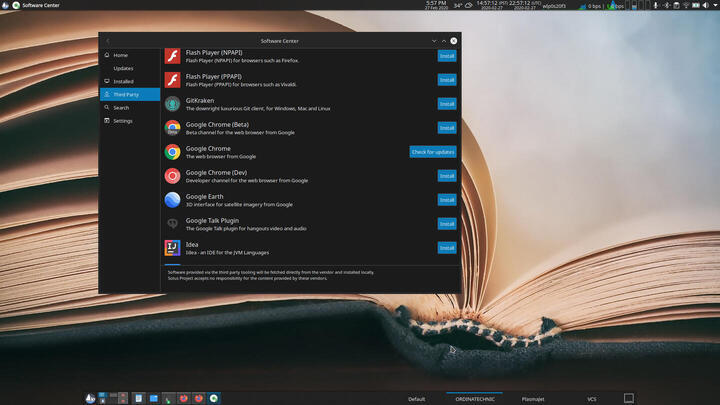Click the Flash Player (NPAPI) icon
This screenshot has height=405, width=720.
pos(173,56)
